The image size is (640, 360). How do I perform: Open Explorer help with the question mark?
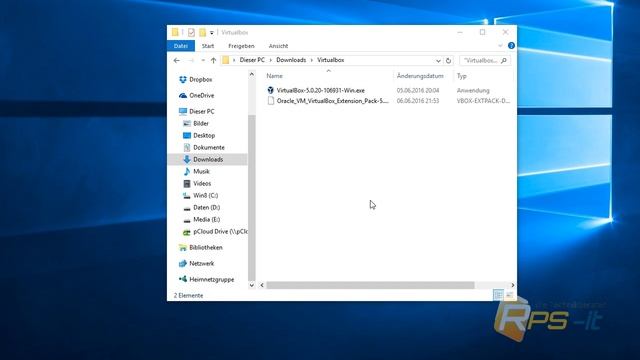coord(511,46)
